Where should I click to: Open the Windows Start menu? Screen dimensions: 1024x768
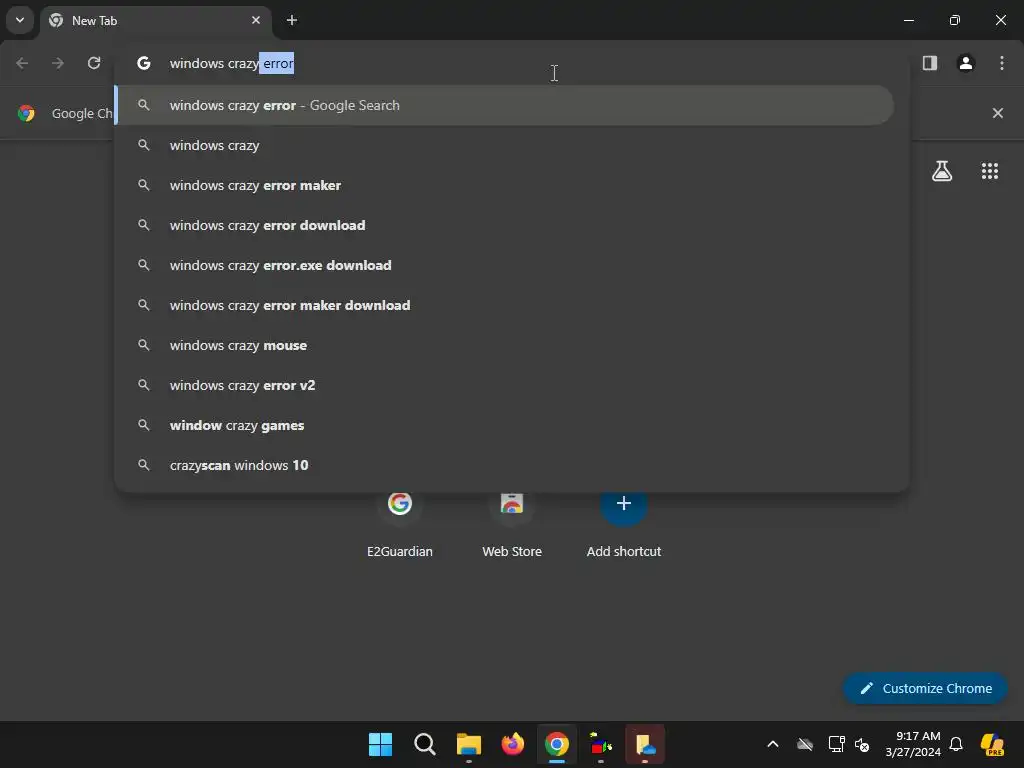click(380, 744)
